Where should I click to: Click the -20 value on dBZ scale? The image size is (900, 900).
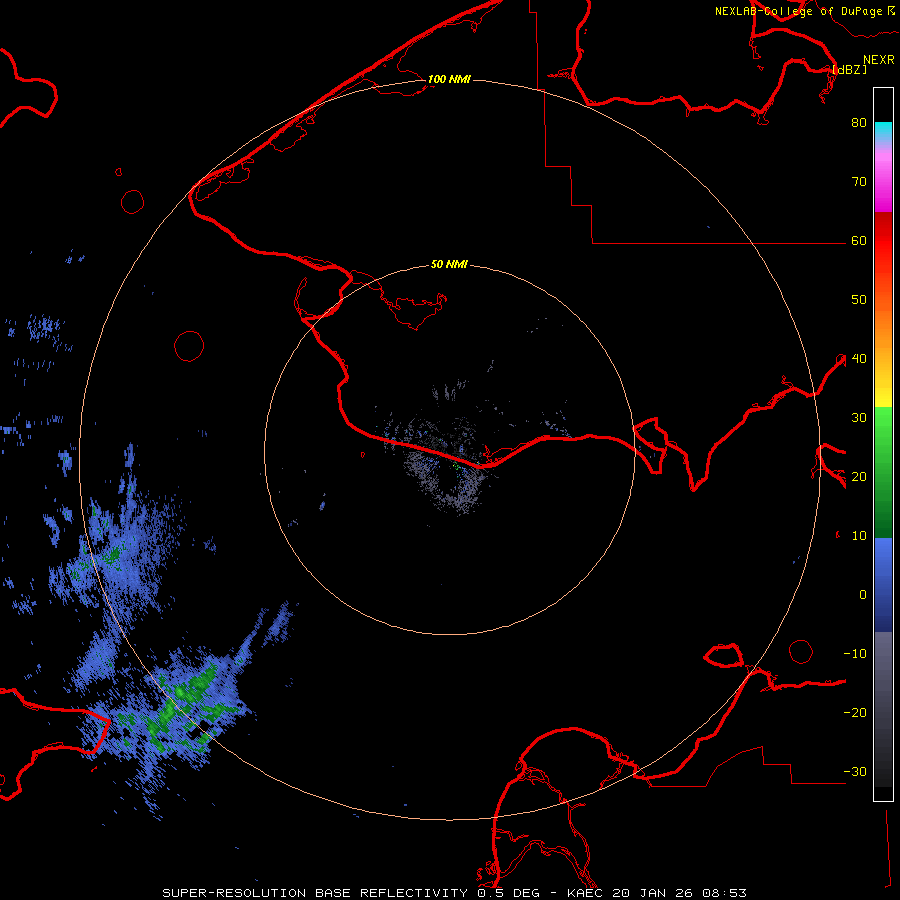pyautogui.click(x=855, y=713)
